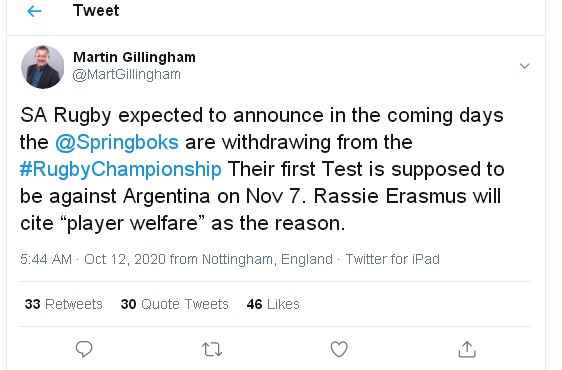Share the tweet via upload icon
The width and height of the screenshot is (562, 370).
pos(467,349)
